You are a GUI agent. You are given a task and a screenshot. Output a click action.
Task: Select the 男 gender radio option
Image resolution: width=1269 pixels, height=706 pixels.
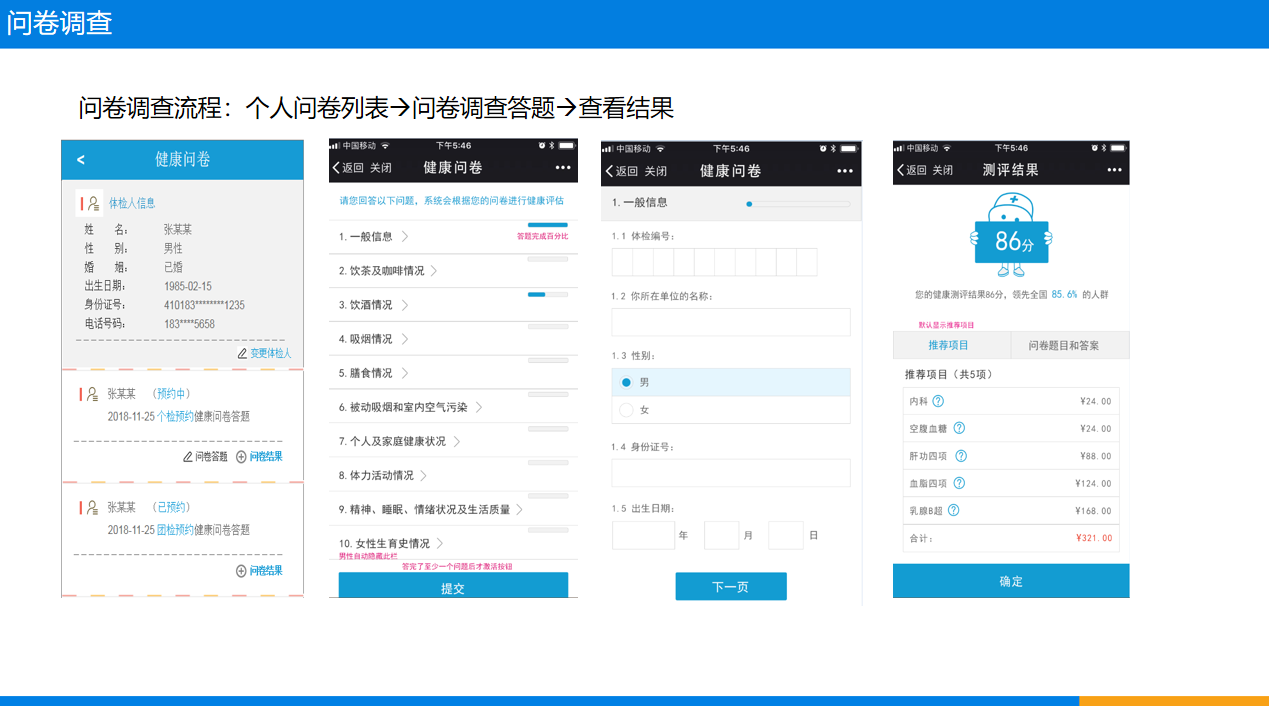(626, 382)
